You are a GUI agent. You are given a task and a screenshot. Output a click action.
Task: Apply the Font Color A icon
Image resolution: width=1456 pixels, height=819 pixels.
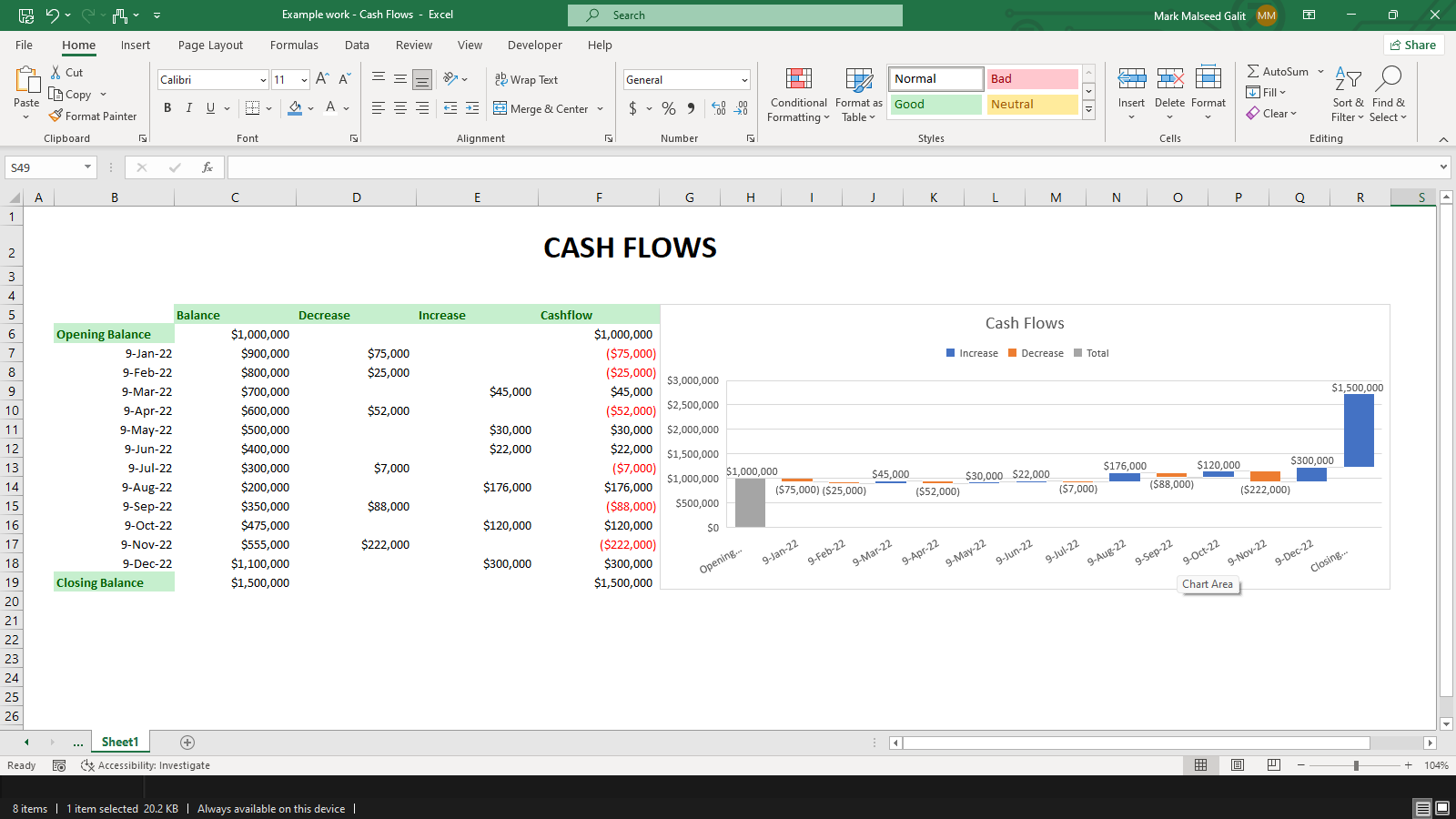pos(330,108)
